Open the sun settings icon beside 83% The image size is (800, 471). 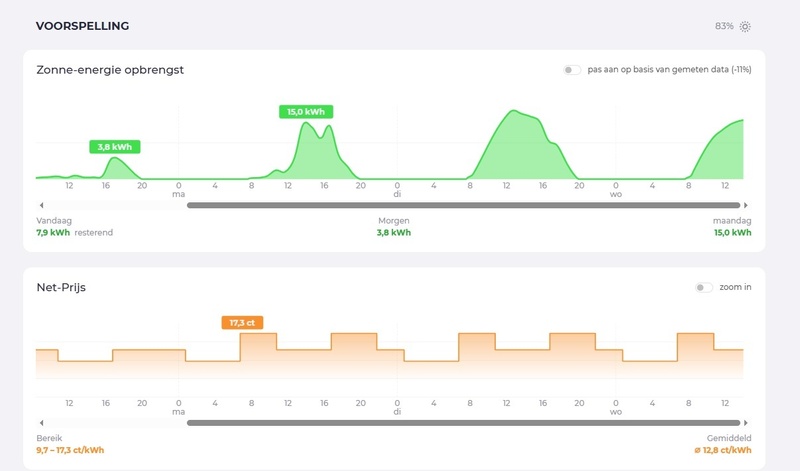pyautogui.click(x=745, y=27)
